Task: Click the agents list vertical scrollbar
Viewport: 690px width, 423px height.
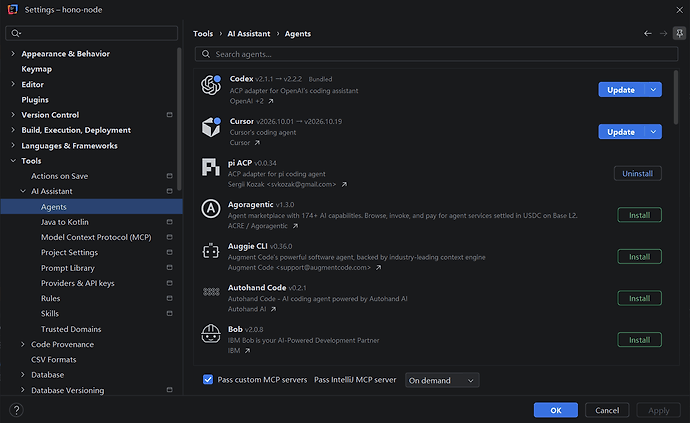Action: click(676, 97)
